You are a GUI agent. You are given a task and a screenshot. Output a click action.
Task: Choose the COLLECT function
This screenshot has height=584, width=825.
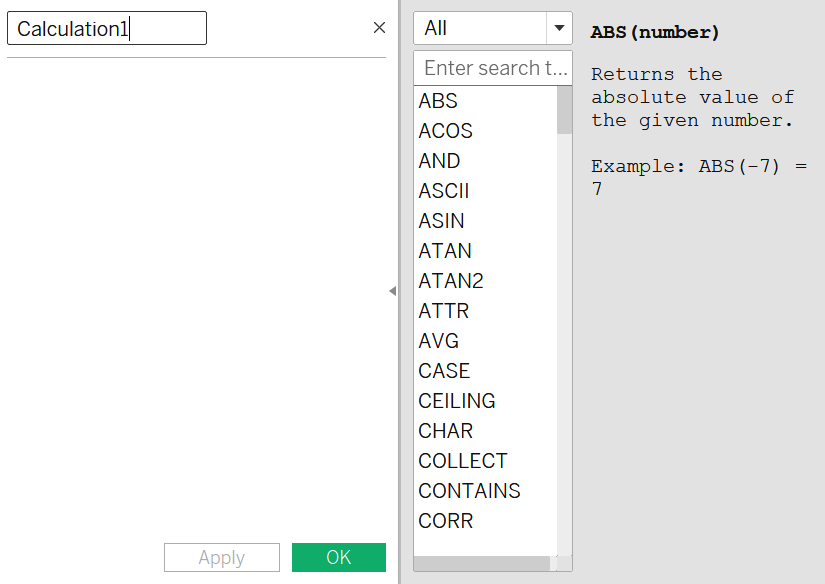point(462,461)
